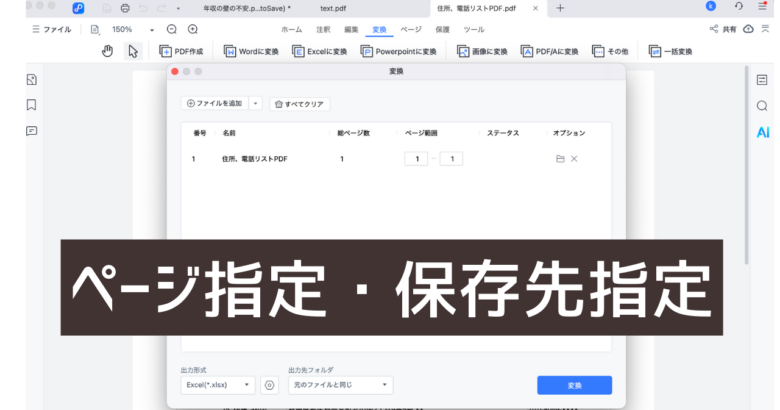Click the folder icon in the オプション column
The image size is (780, 410).
[560, 159]
